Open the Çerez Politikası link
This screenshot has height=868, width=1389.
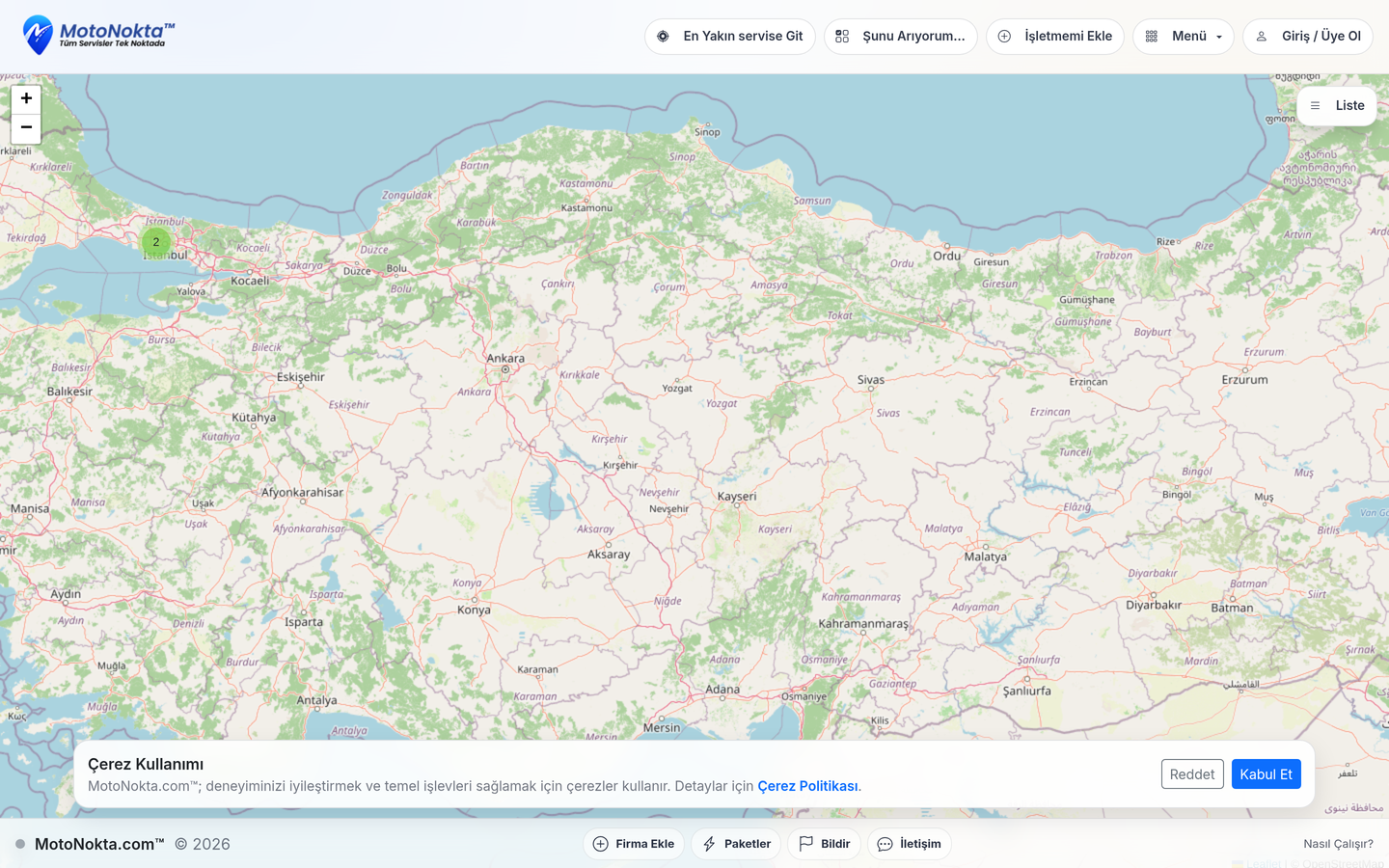[x=807, y=786]
